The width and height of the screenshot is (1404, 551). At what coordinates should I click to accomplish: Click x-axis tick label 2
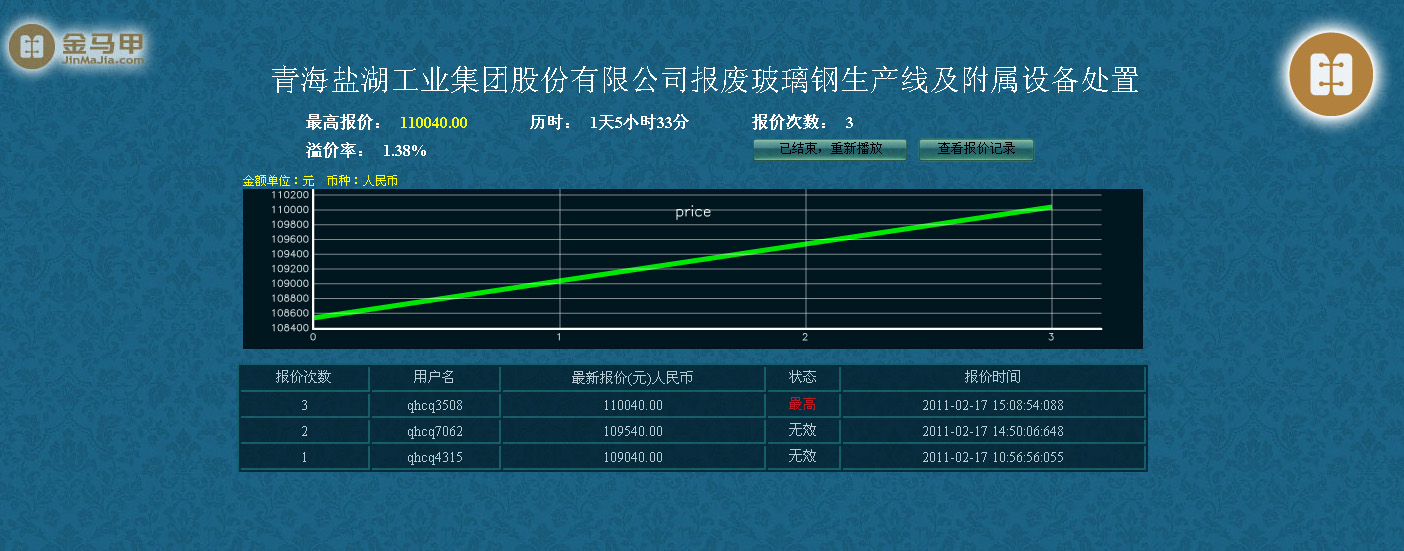(805, 338)
